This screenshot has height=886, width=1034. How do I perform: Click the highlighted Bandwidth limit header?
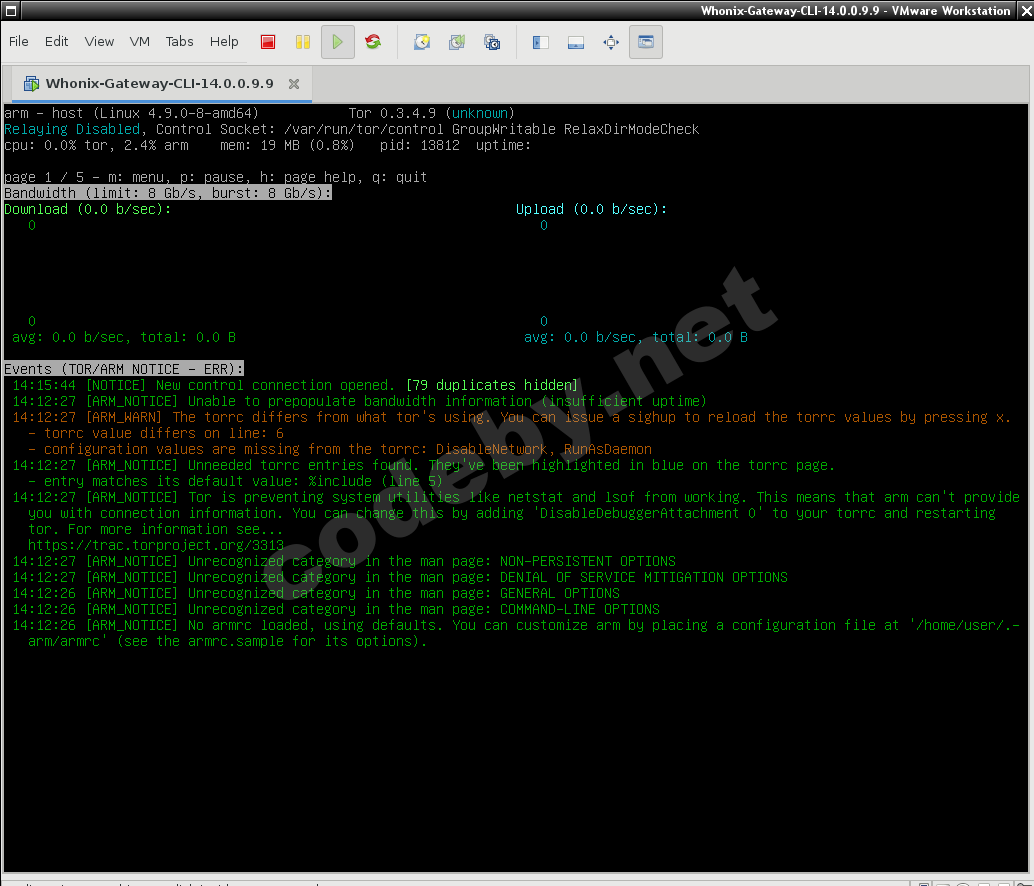point(167,193)
